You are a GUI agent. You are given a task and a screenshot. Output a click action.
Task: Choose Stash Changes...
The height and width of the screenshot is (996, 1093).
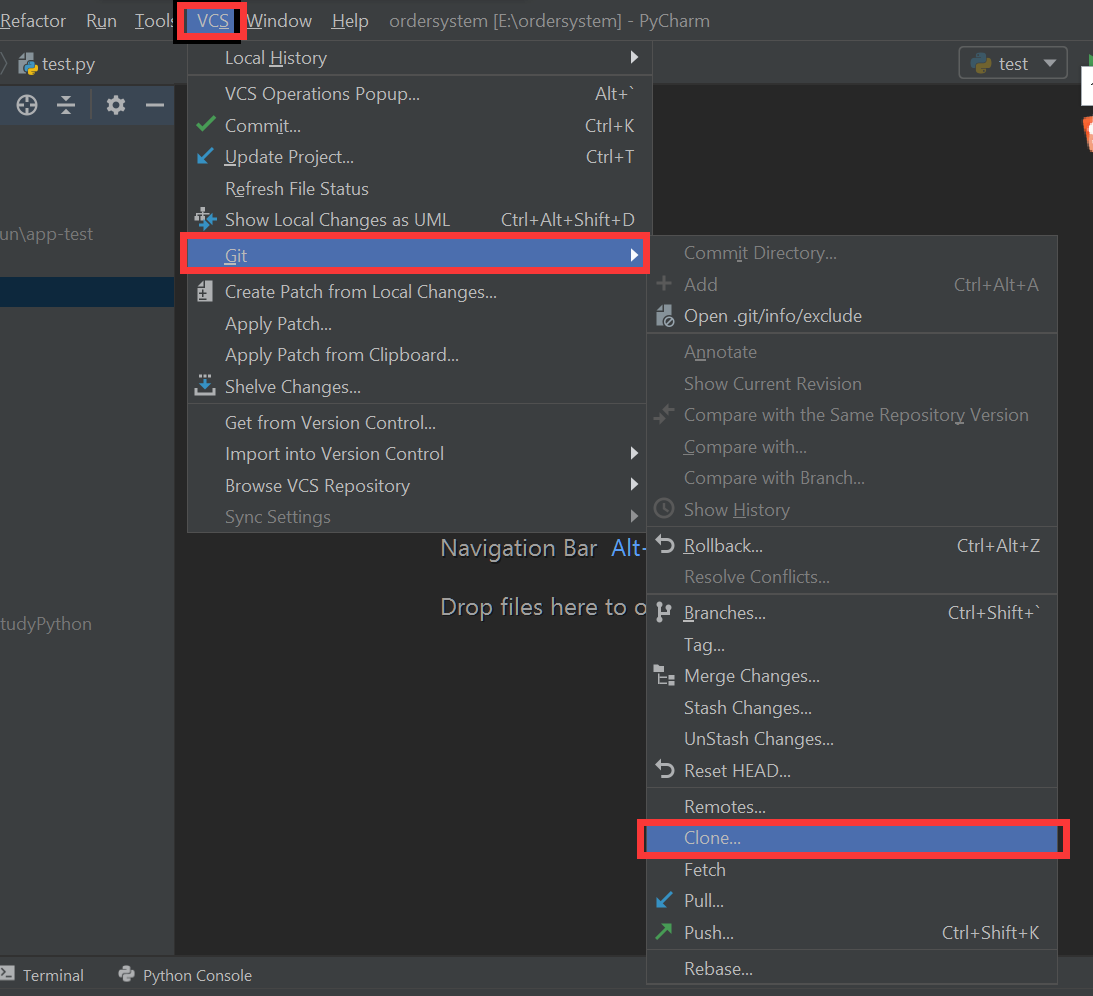pos(852,707)
